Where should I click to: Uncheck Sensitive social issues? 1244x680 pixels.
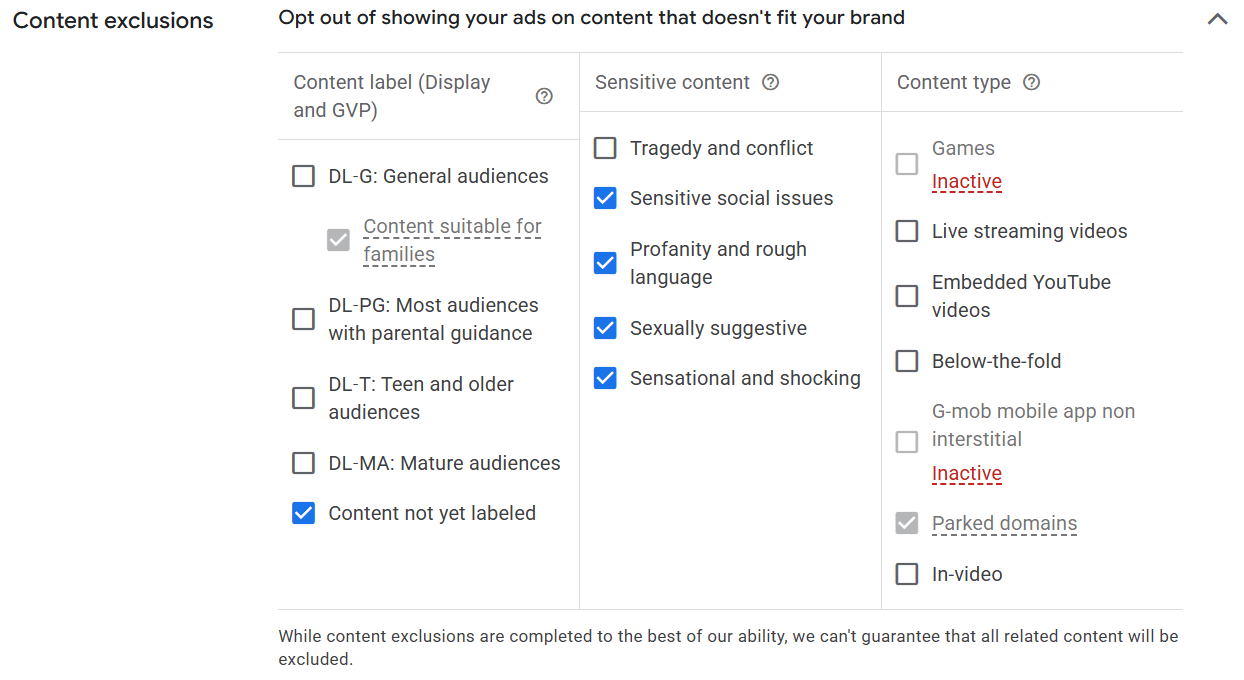pos(605,198)
